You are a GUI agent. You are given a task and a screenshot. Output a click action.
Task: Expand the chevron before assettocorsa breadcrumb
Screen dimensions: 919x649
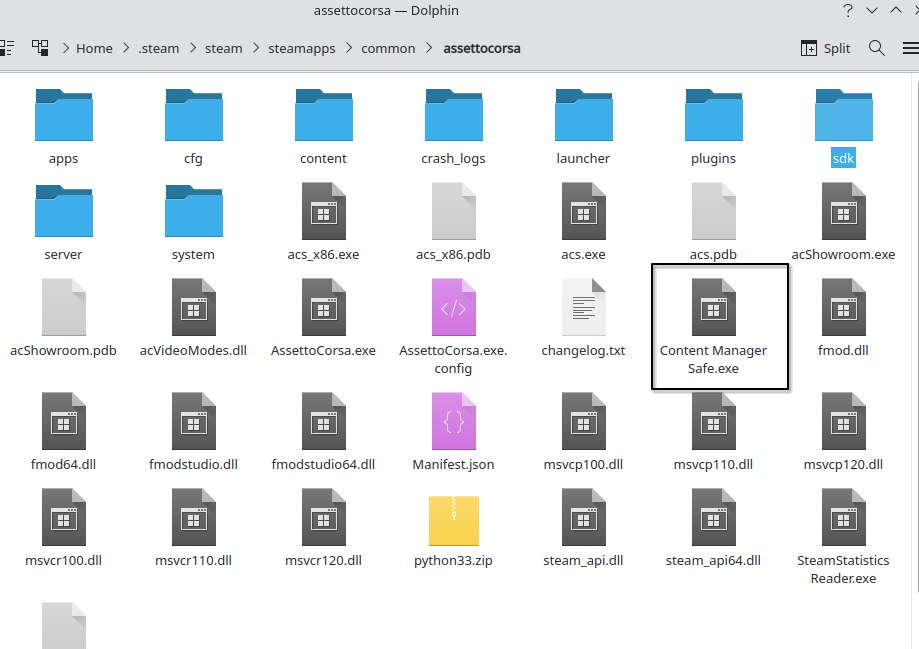432,48
